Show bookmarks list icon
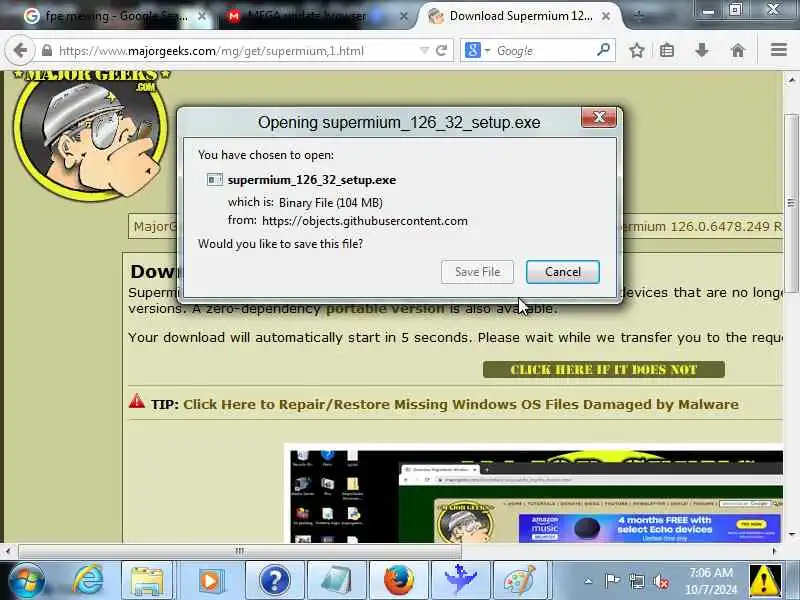The height and width of the screenshot is (600, 800). (667, 51)
